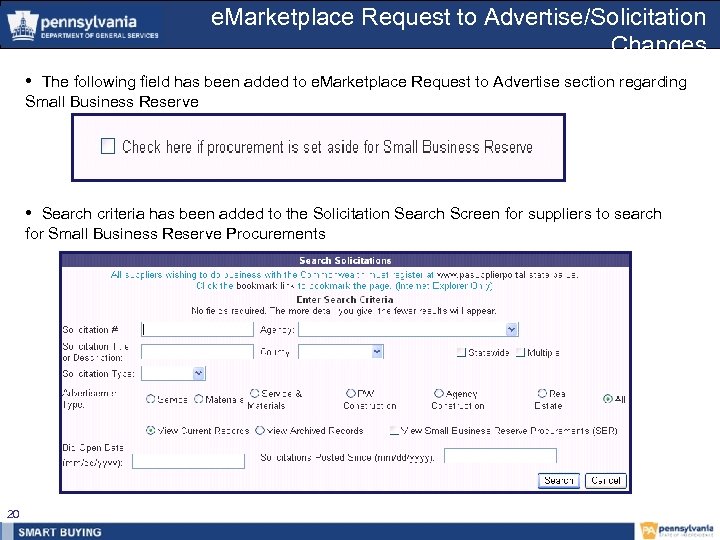The image size is (720, 540).
Task: Check the Small Business Reserve set-aside checkbox
Action: tap(108, 146)
